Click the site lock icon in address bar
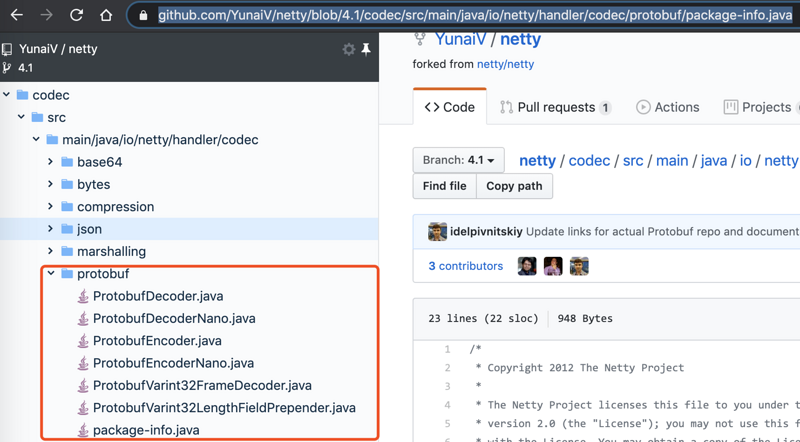The image size is (800, 442). (x=144, y=16)
